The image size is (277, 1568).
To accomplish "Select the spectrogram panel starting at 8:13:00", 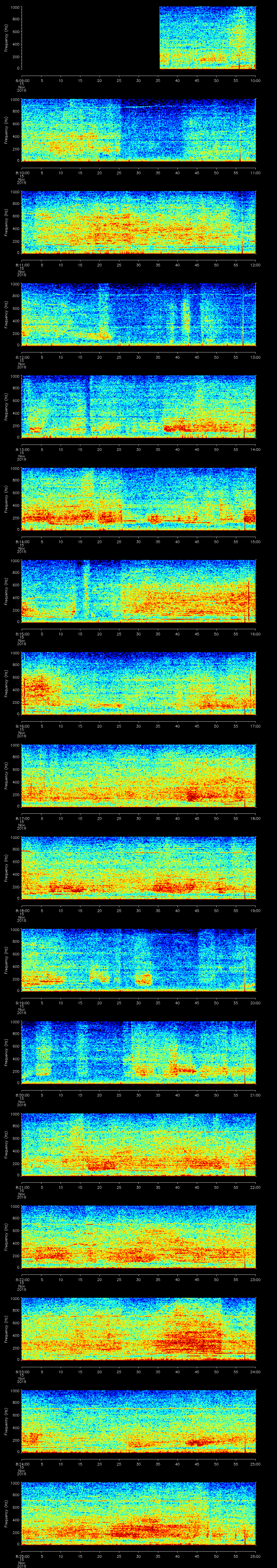I will [139, 407].
